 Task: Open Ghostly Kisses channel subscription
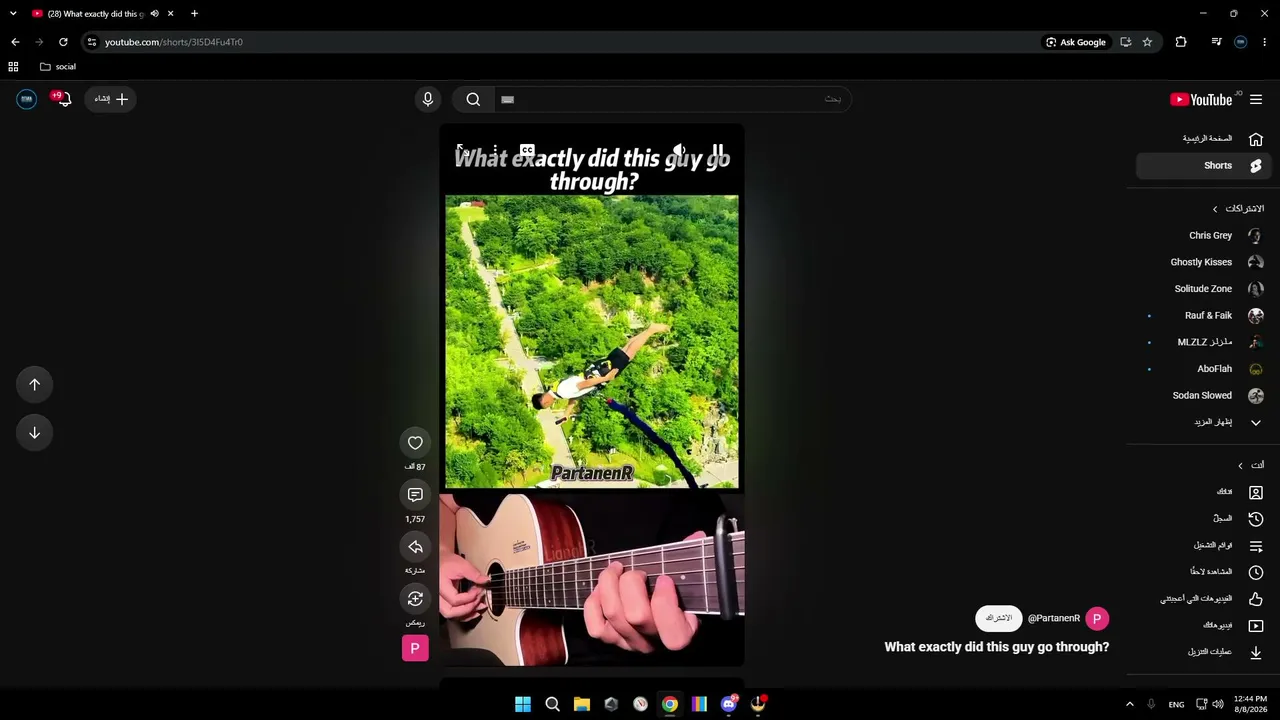[x=1203, y=262]
